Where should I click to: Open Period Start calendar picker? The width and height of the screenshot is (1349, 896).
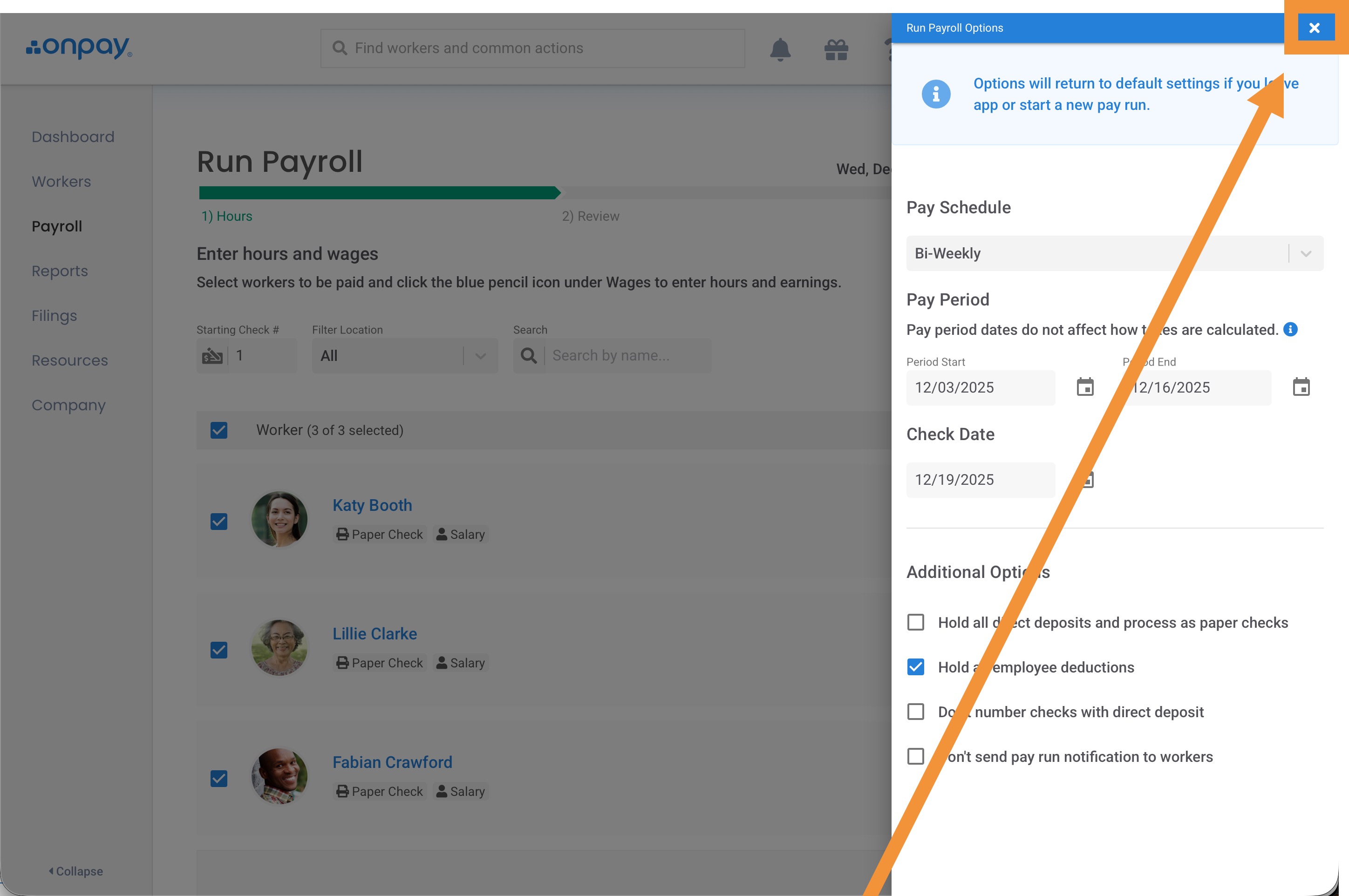click(x=1085, y=387)
